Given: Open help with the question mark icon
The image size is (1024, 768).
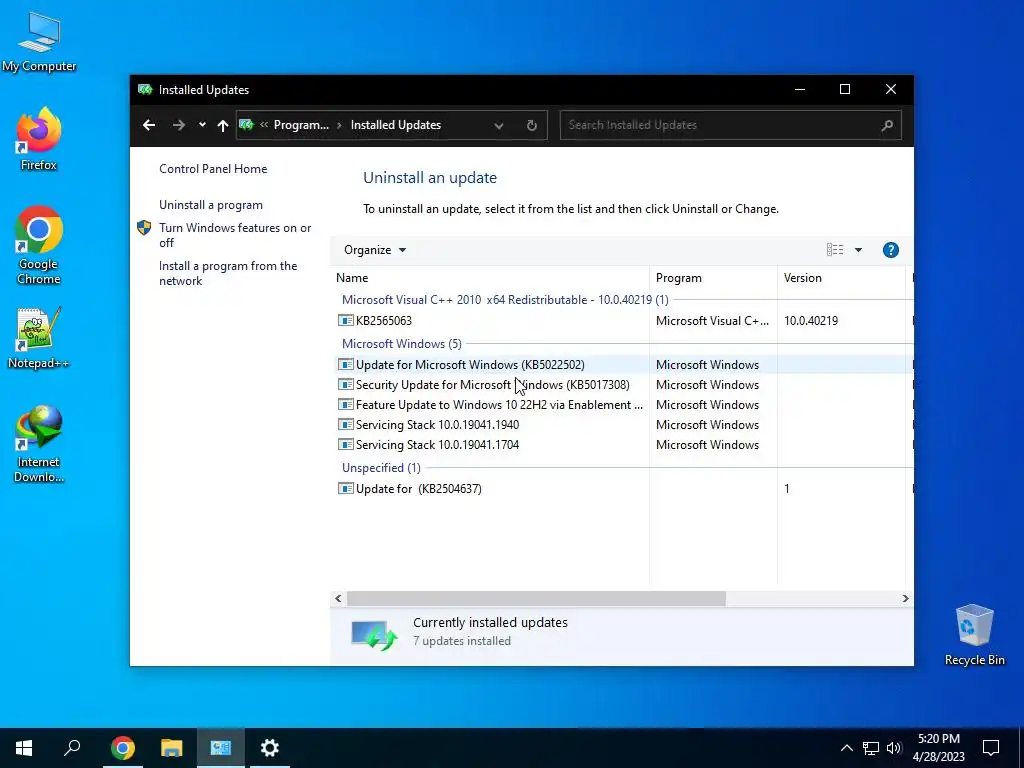Looking at the screenshot, I should point(890,250).
